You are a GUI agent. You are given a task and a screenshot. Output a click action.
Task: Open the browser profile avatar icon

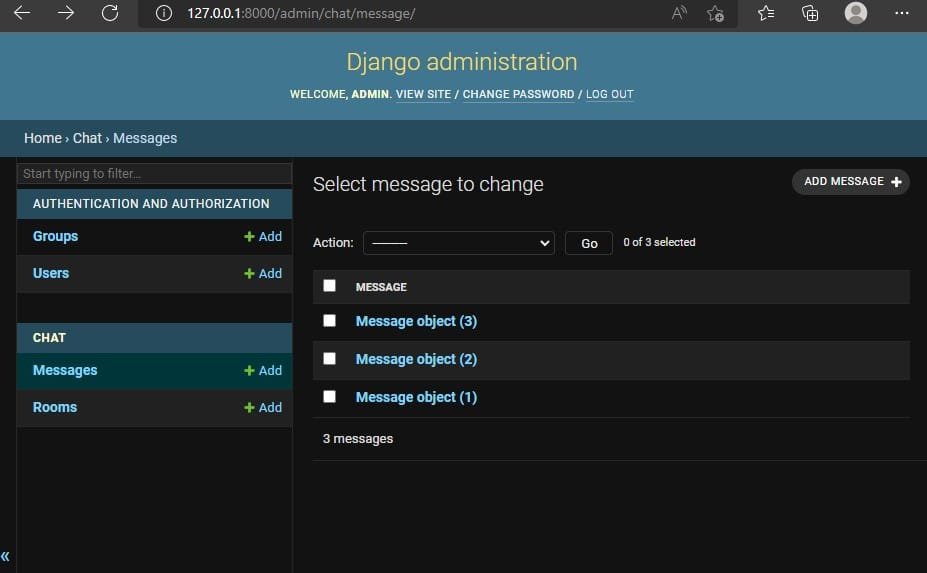tap(855, 13)
